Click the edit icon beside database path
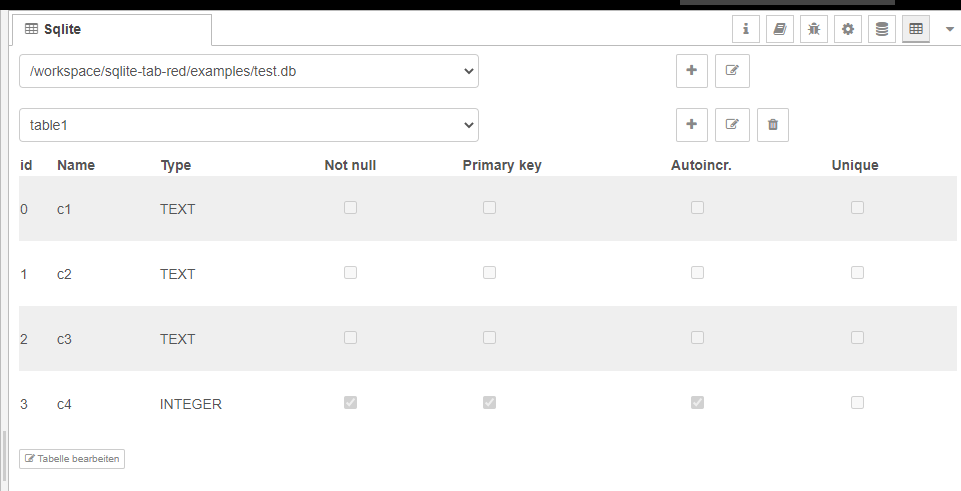This screenshot has height=491, width=961. pos(732,71)
